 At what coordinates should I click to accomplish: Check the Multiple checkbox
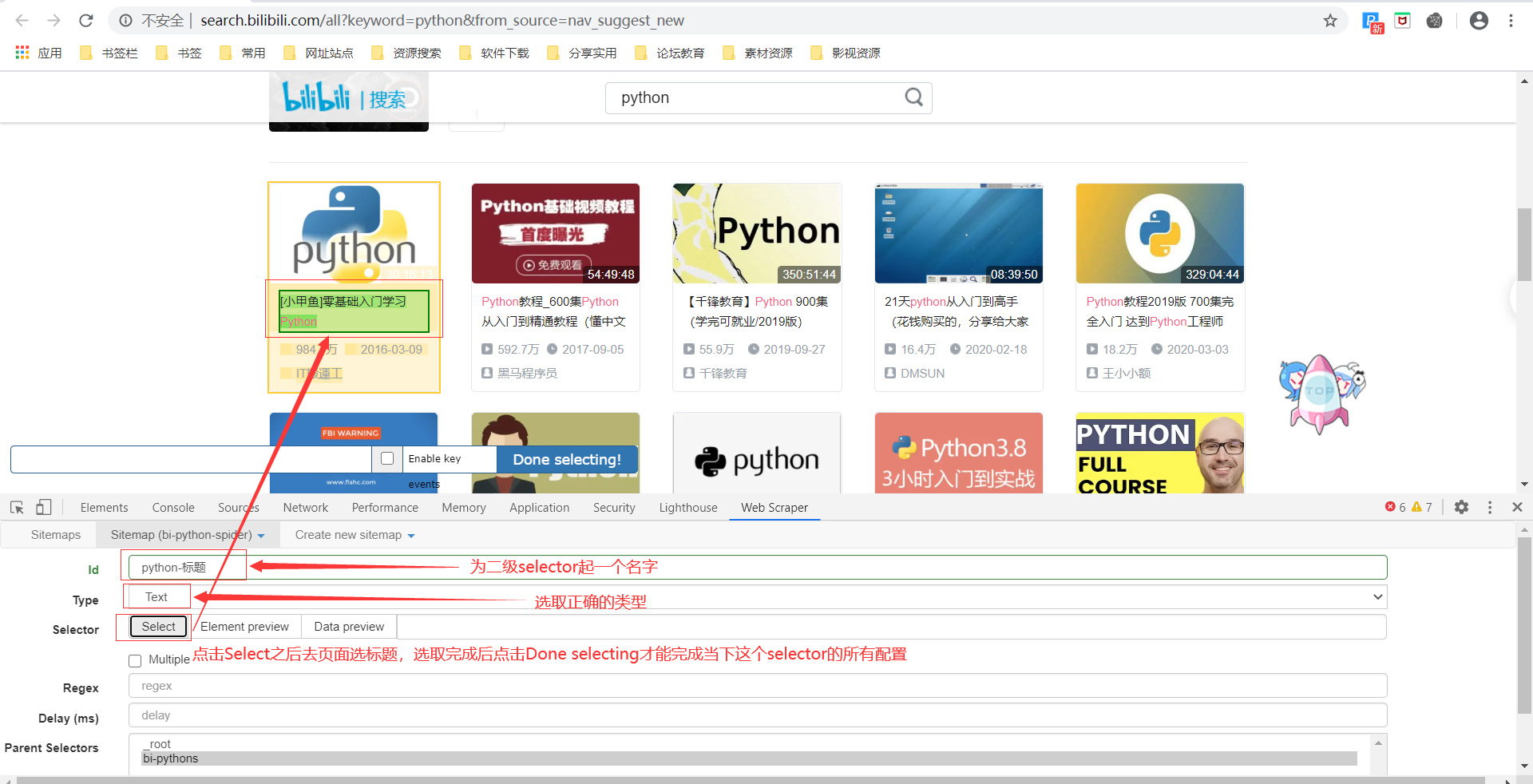tap(135, 660)
